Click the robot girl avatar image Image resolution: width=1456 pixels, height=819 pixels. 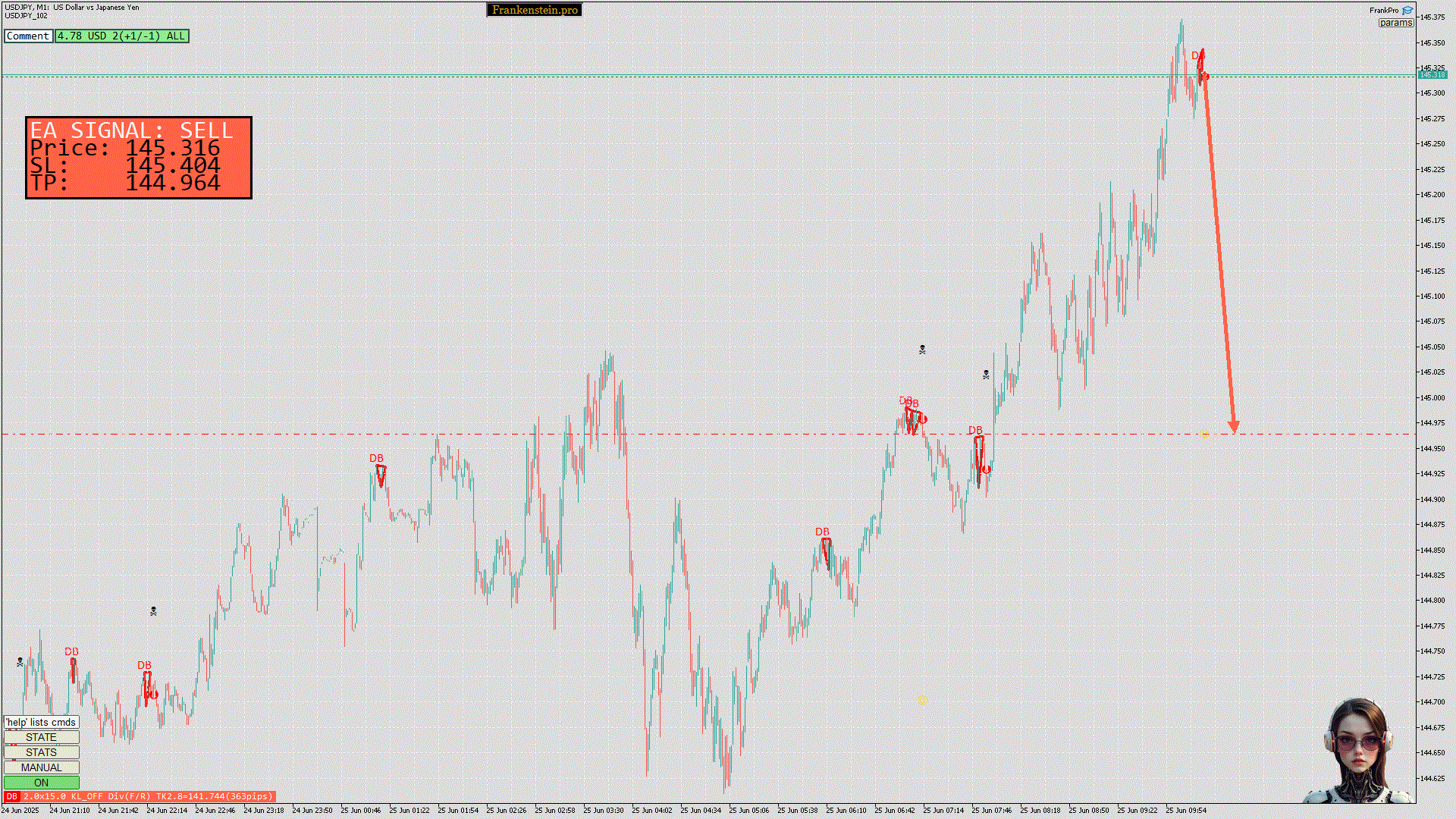coord(1357,751)
